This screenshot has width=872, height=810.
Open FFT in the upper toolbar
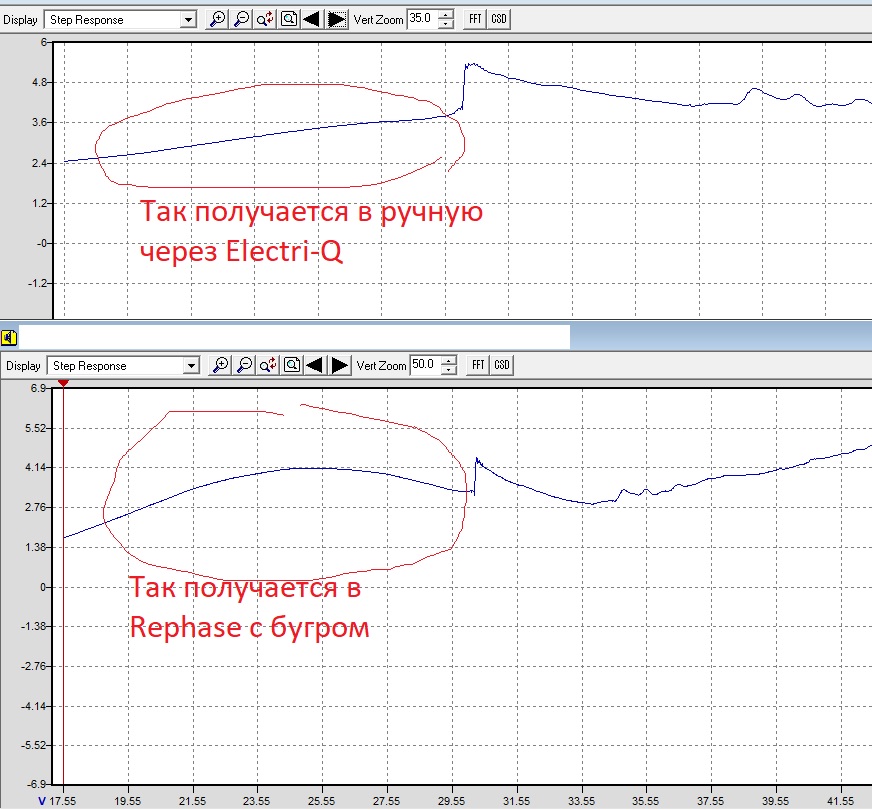click(475, 19)
